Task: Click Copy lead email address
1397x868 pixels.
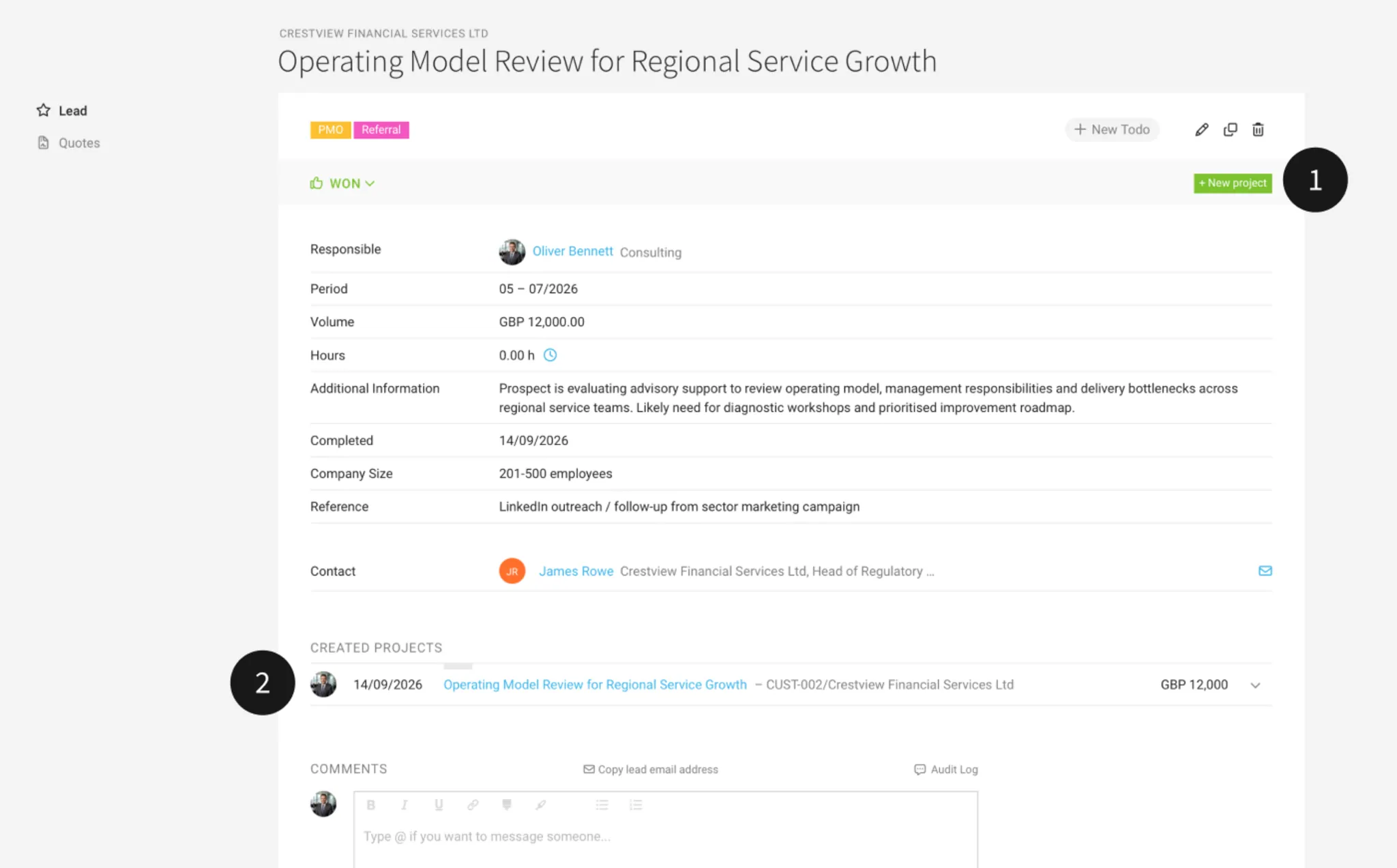Action: (x=651, y=769)
